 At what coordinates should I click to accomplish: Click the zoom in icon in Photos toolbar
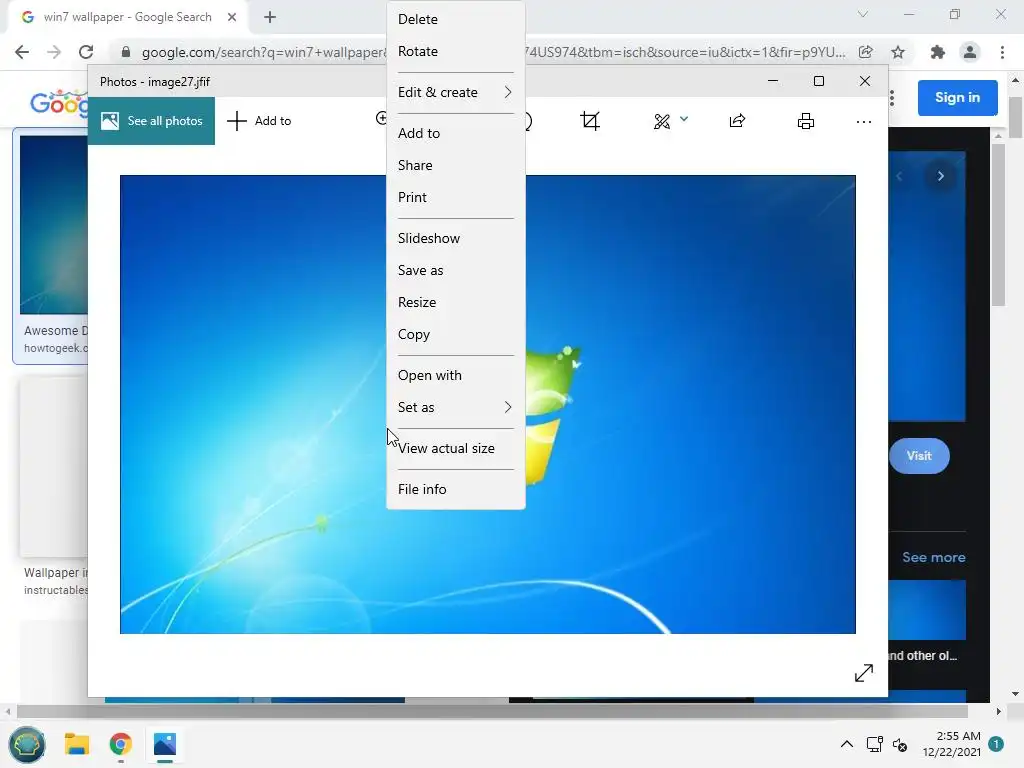pyautogui.click(x=381, y=118)
